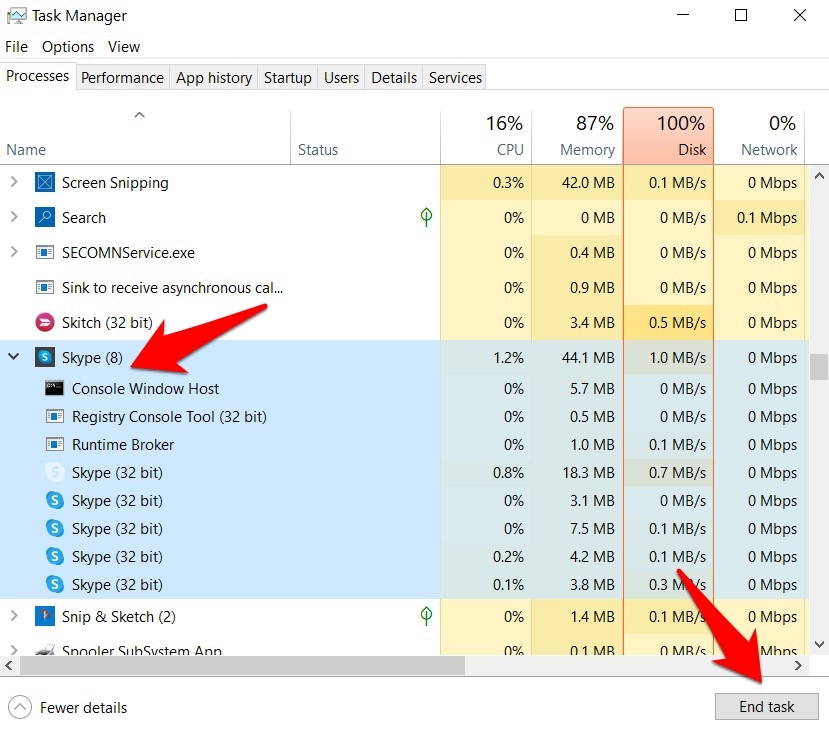Click the horizontal scrollbar thumb
This screenshot has width=829, height=737.
243,665
